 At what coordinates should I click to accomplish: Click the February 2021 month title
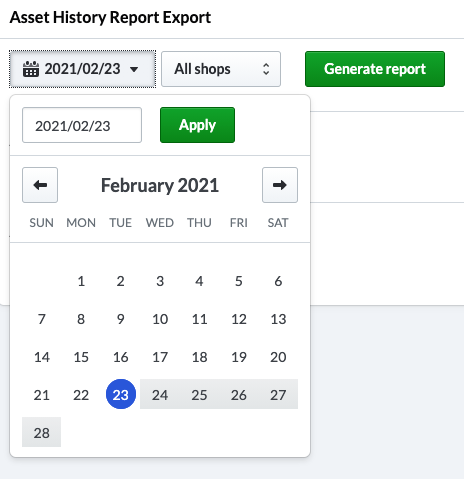tap(160, 185)
